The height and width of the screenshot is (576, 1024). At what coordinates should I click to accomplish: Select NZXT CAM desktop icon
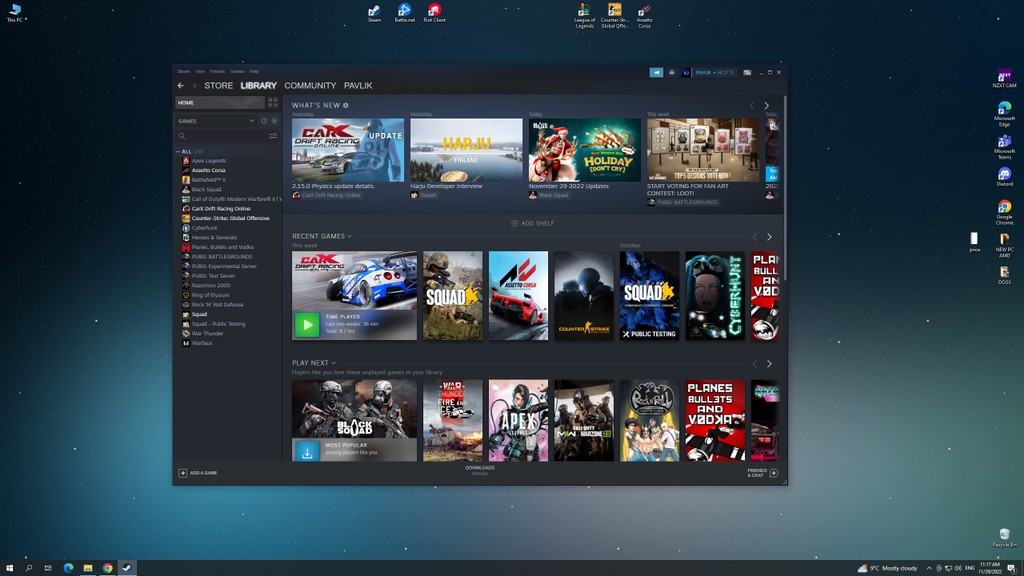tap(1004, 78)
